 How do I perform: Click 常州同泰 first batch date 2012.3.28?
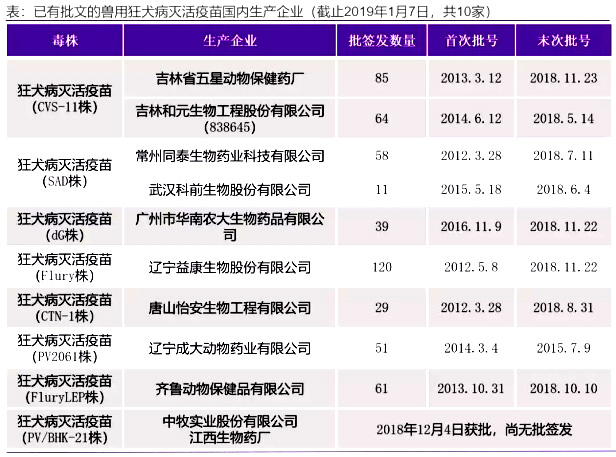pos(471,156)
